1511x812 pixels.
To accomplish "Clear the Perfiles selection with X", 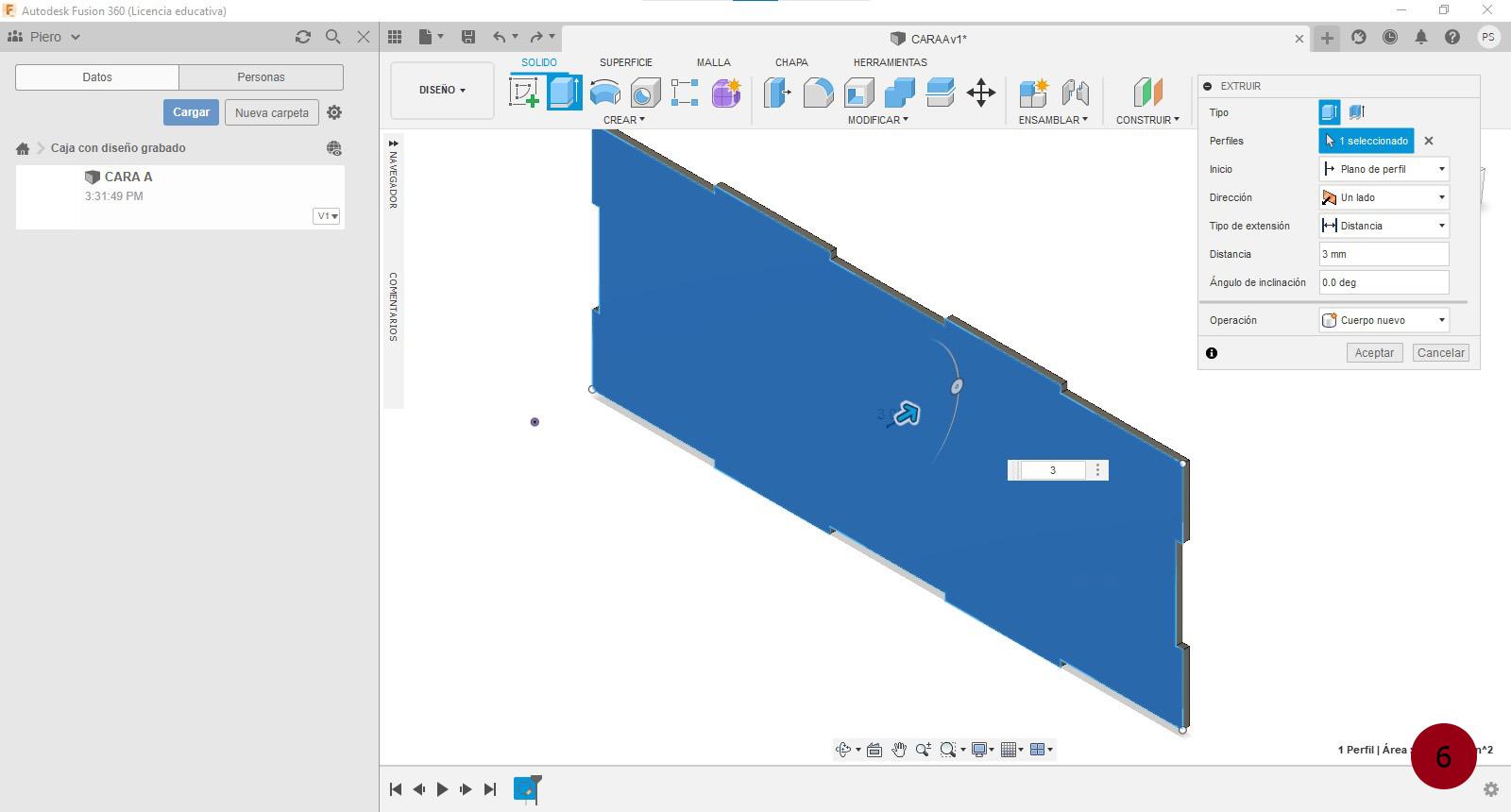I will click(x=1429, y=141).
